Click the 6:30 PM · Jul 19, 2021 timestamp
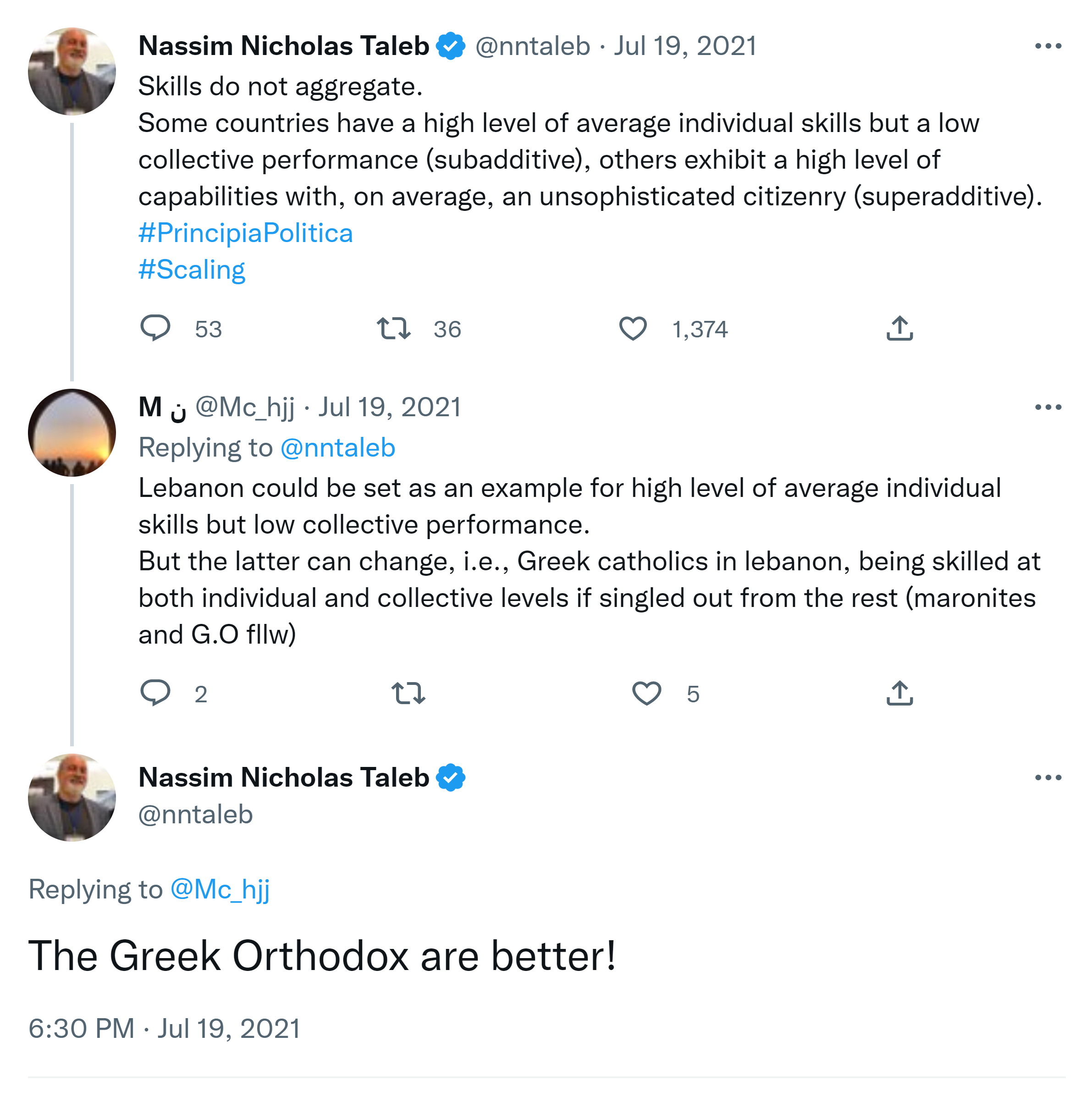Viewport: 1092px width, 1097px height. coord(164,1028)
